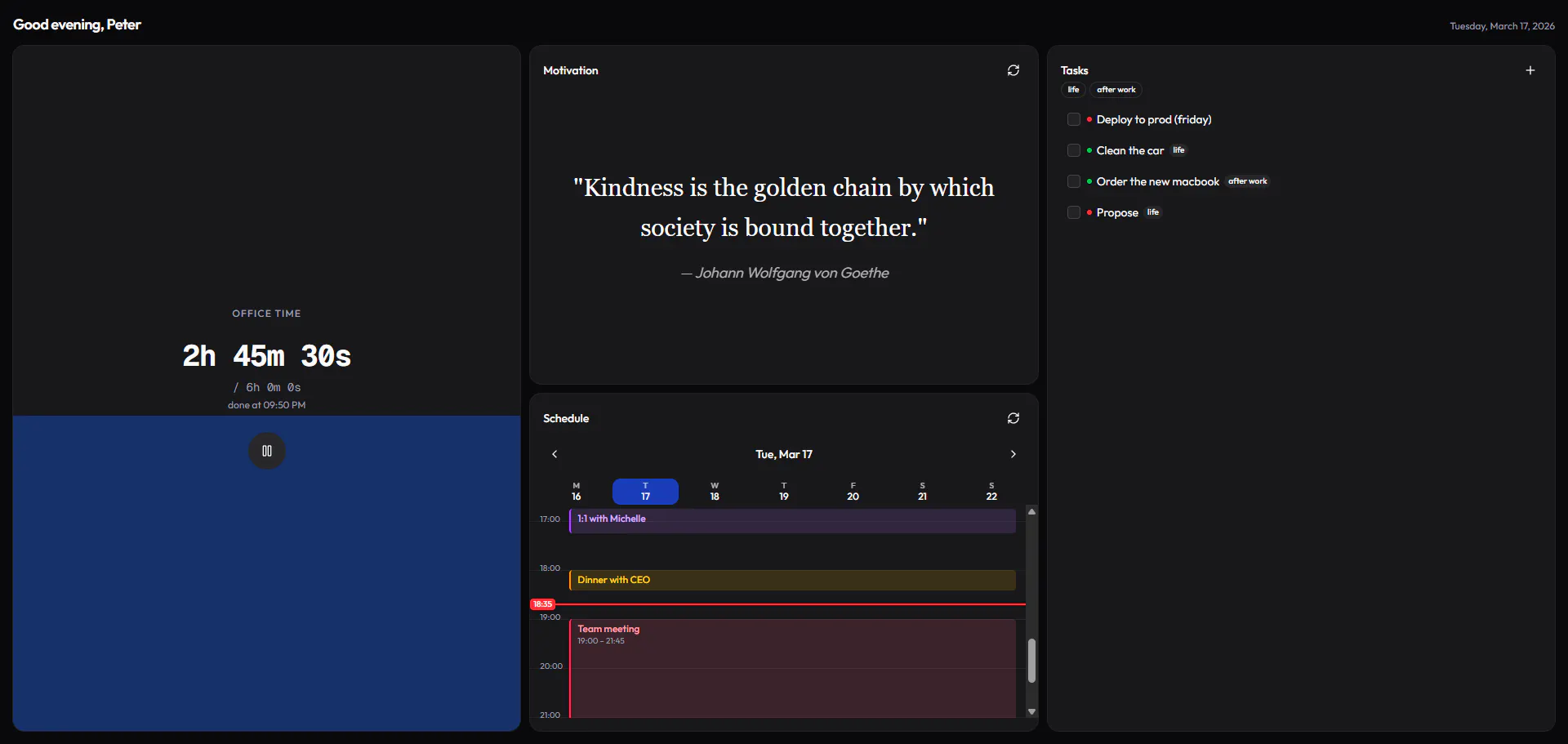The width and height of the screenshot is (1568, 744).
Task: Click the OFFICE TIME label
Action: click(267, 314)
